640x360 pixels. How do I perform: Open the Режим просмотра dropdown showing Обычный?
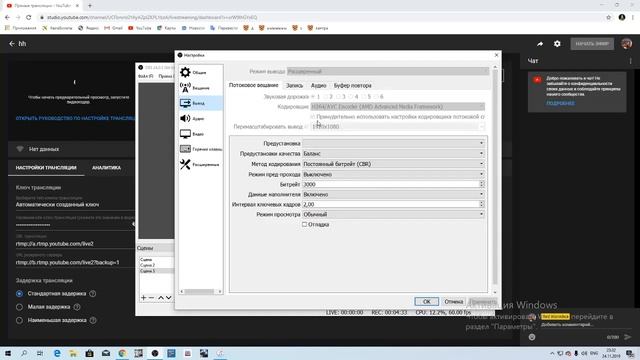click(x=393, y=214)
